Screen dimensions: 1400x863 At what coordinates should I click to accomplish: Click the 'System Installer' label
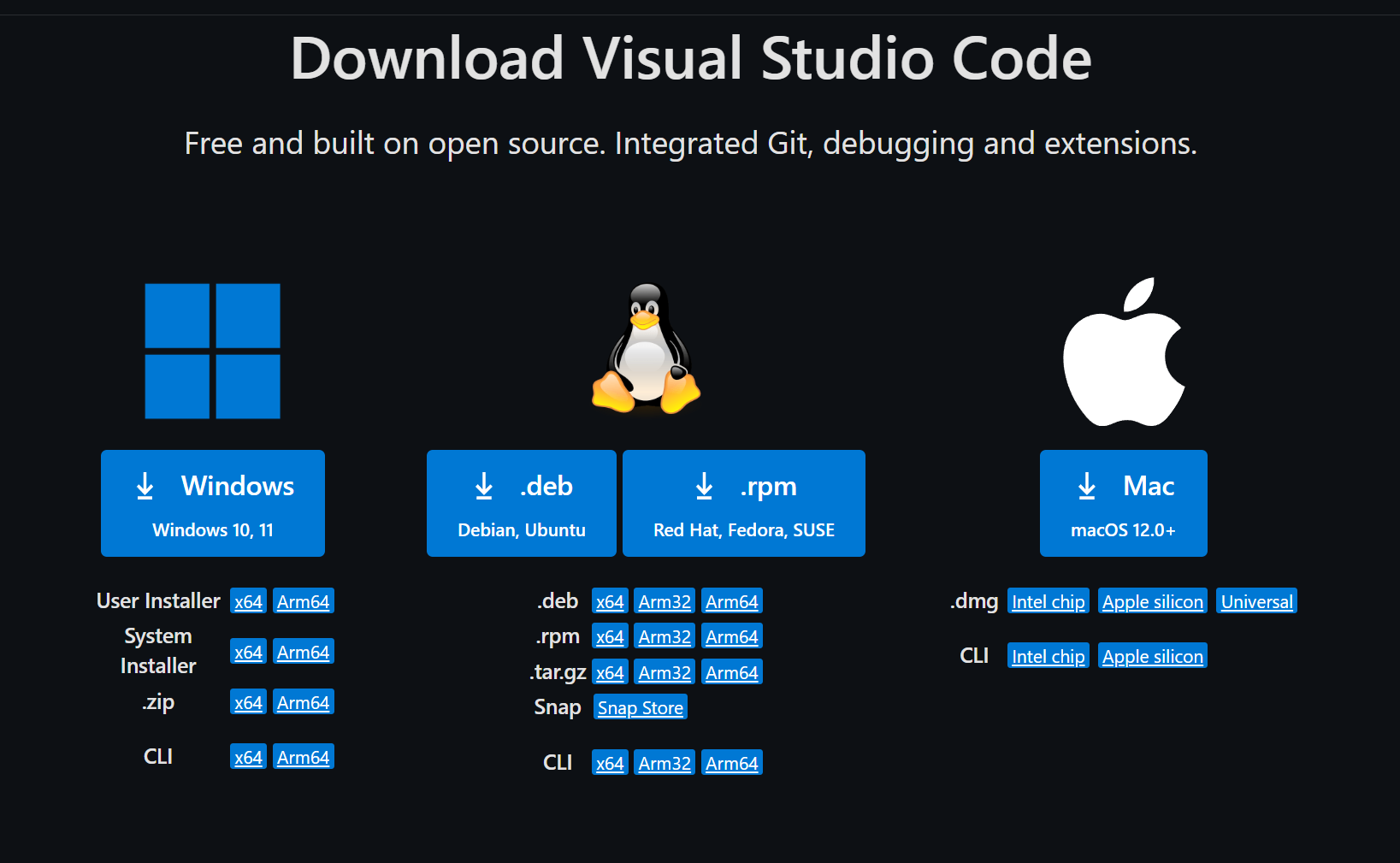pyautogui.click(x=158, y=651)
